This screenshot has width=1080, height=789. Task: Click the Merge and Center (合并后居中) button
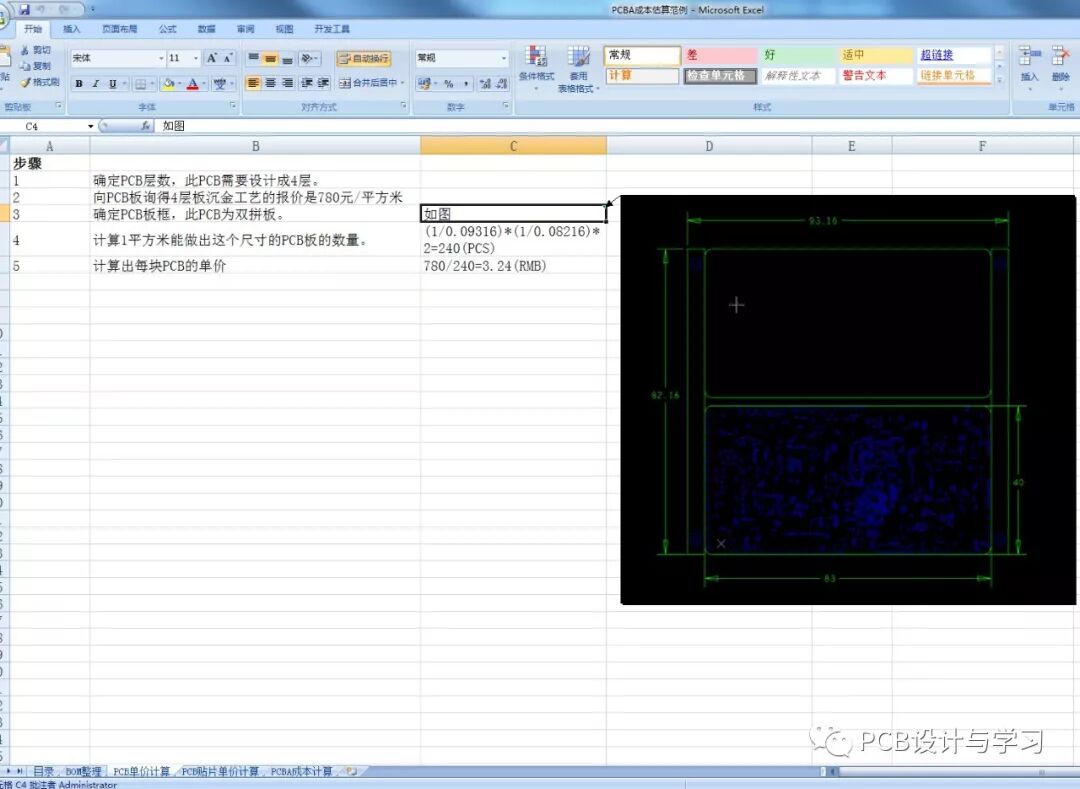[372, 84]
